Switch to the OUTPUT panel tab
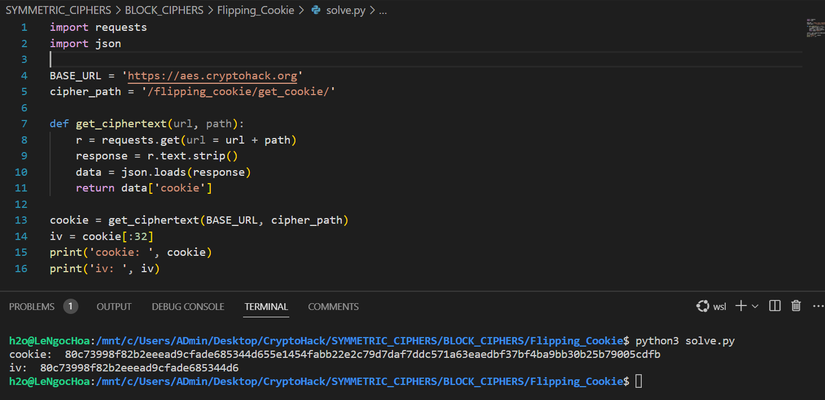The height and width of the screenshot is (400, 825). [x=114, y=306]
